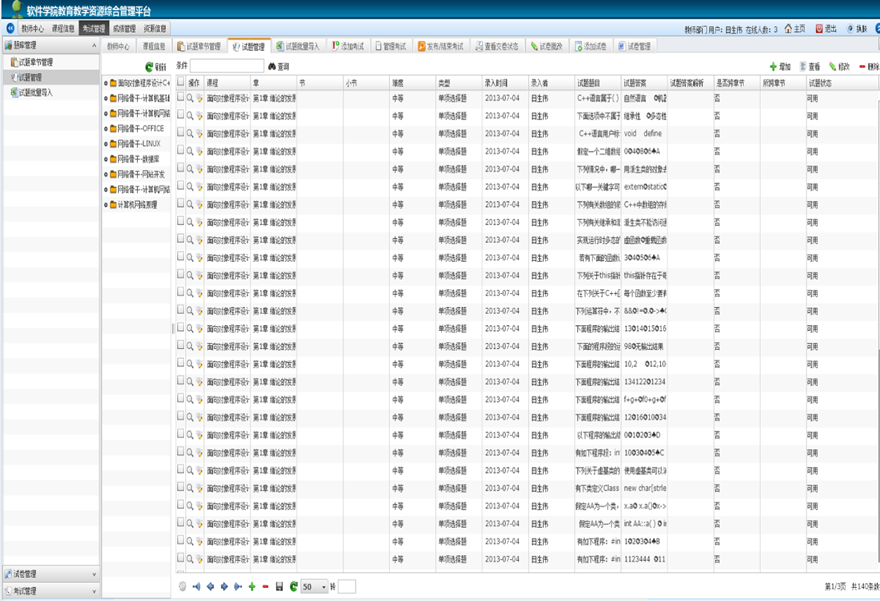
Task: Expand the 网络骨干-数据库 tree folder
Action: (106, 159)
